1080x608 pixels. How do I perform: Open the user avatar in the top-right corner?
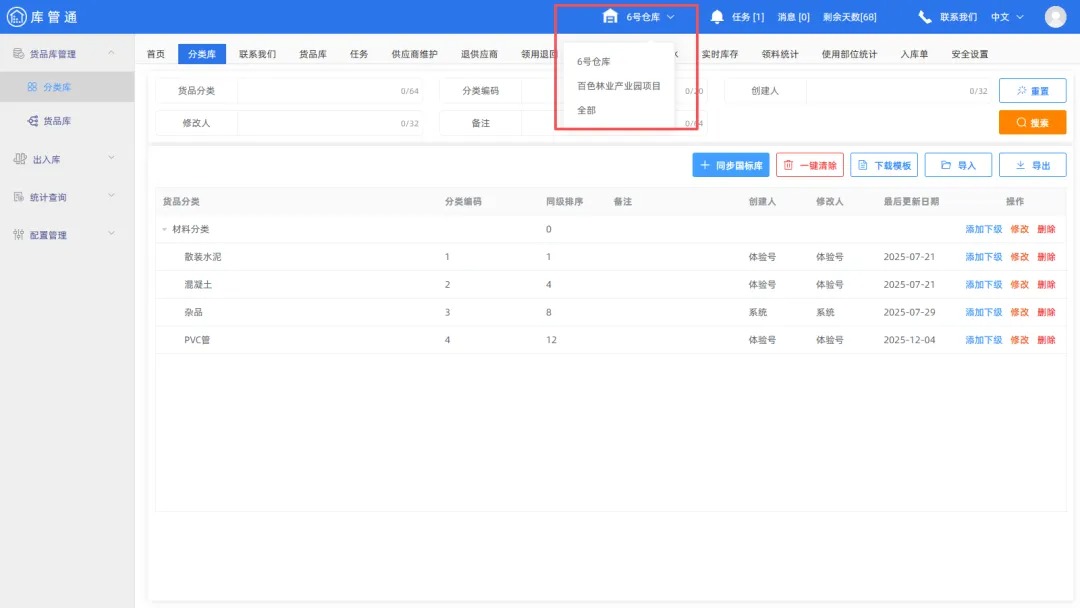(x=1055, y=15)
